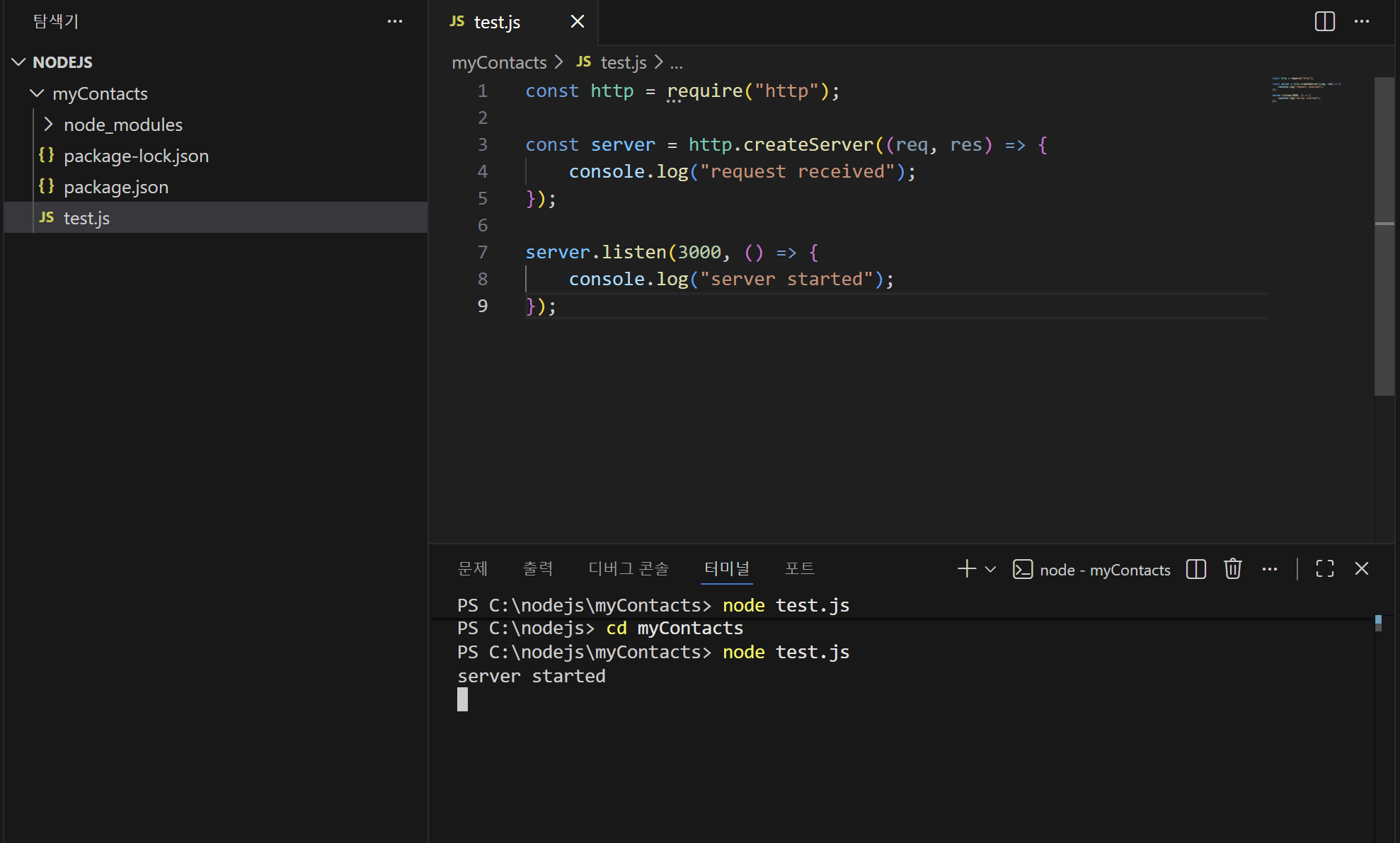Open Explorer views and more actions
The width and height of the screenshot is (1400, 843).
(x=395, y=21)
